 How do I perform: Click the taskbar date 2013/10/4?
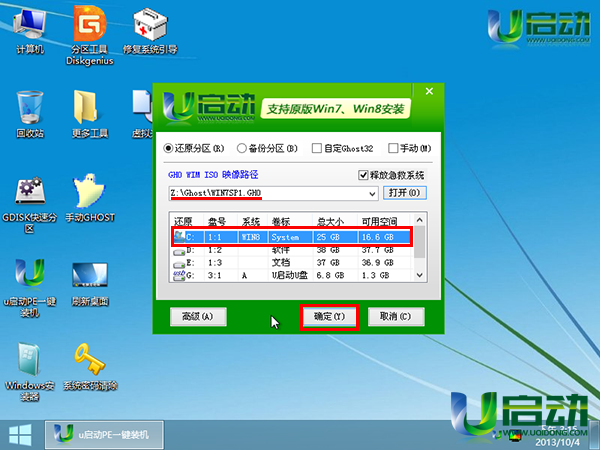[x=558, y=442]
